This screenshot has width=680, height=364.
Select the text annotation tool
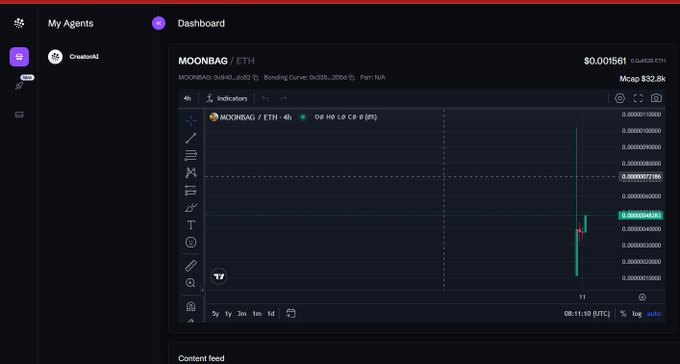click(191, 225)
